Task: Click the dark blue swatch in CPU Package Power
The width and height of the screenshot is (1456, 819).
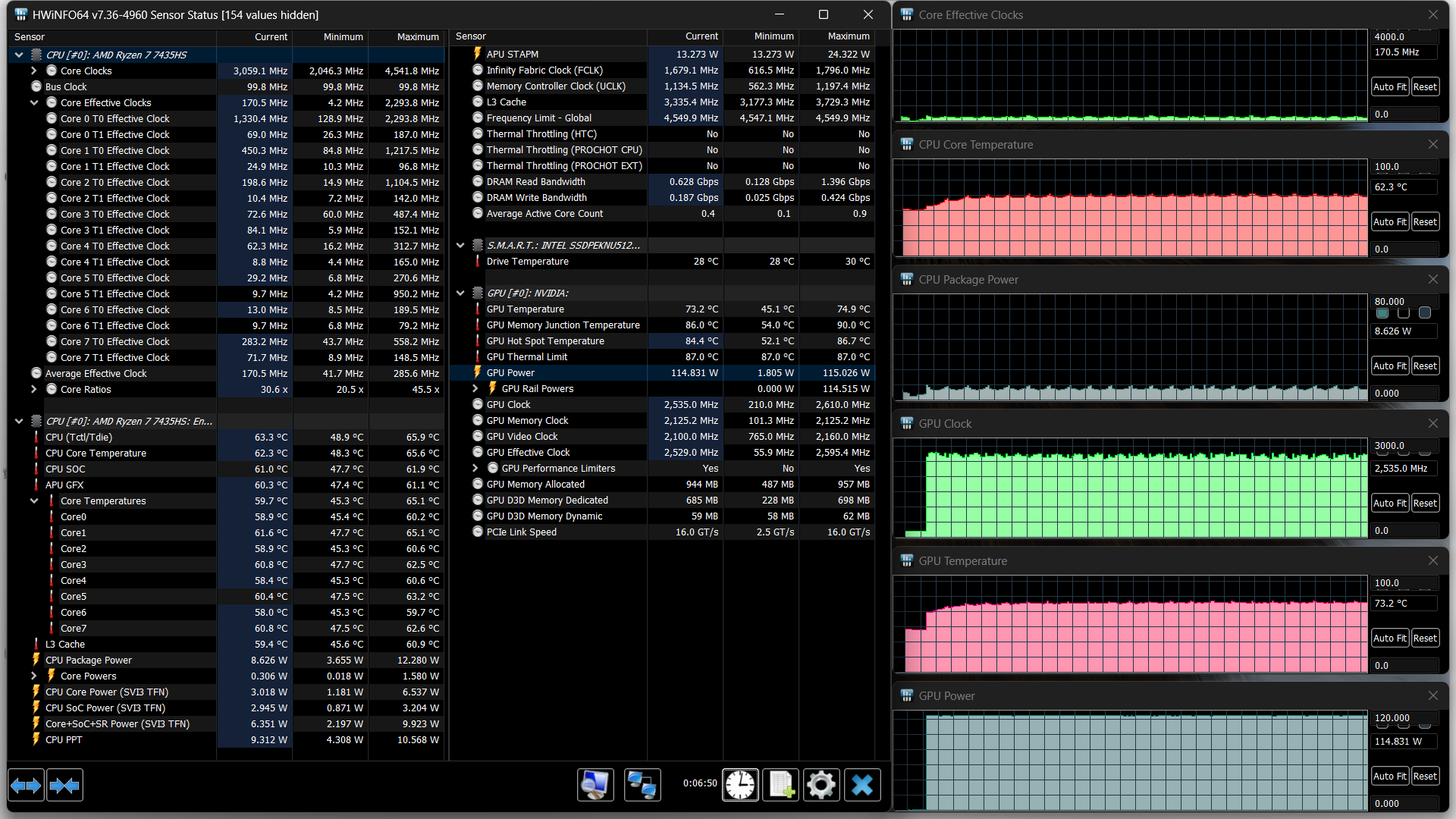Action: coord(1425,313)
